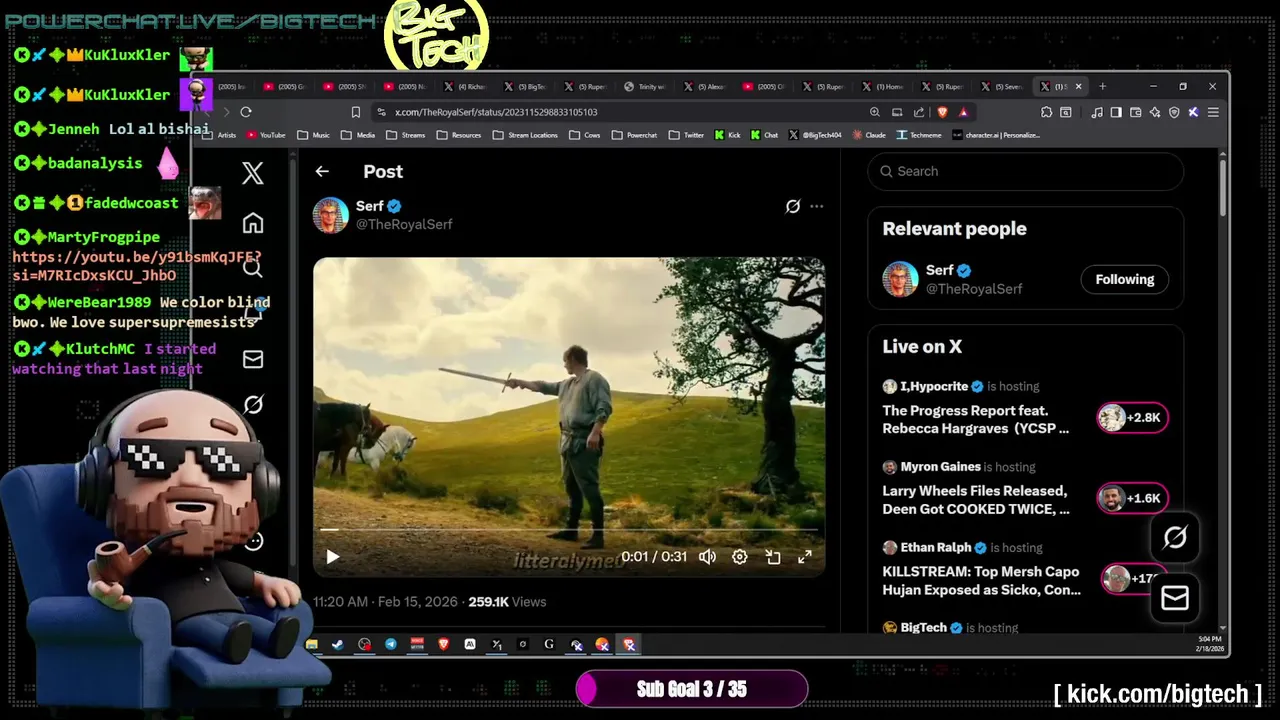Mute the video using the speaker icon

pos(707,557)
